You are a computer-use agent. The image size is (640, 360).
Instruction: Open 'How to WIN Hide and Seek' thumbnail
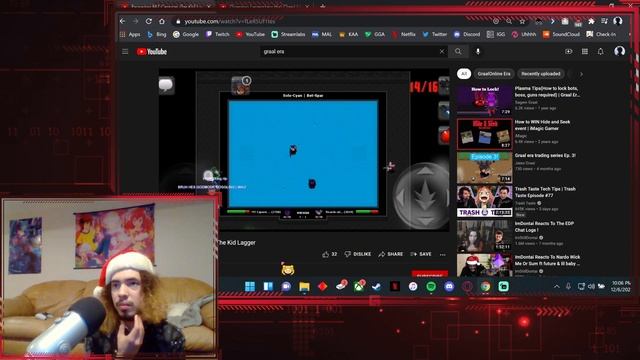click(x=484, y=134)
